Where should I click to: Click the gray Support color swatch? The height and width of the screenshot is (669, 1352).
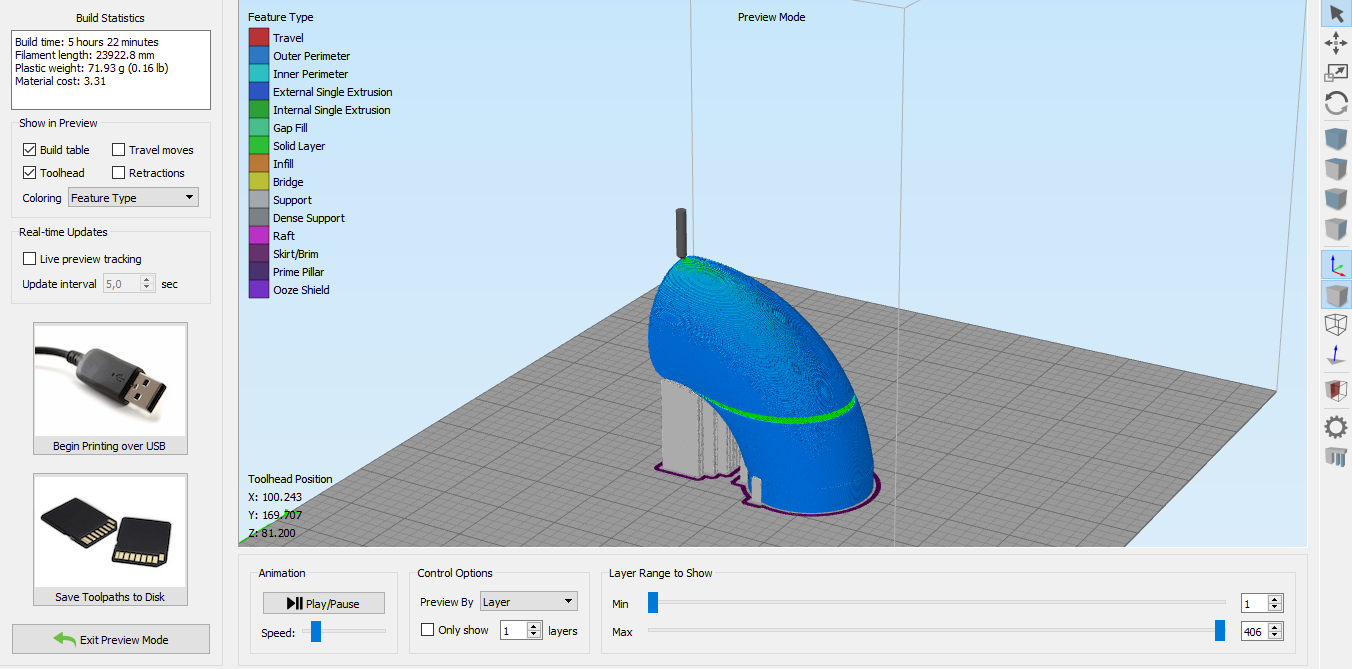[258, 200]
